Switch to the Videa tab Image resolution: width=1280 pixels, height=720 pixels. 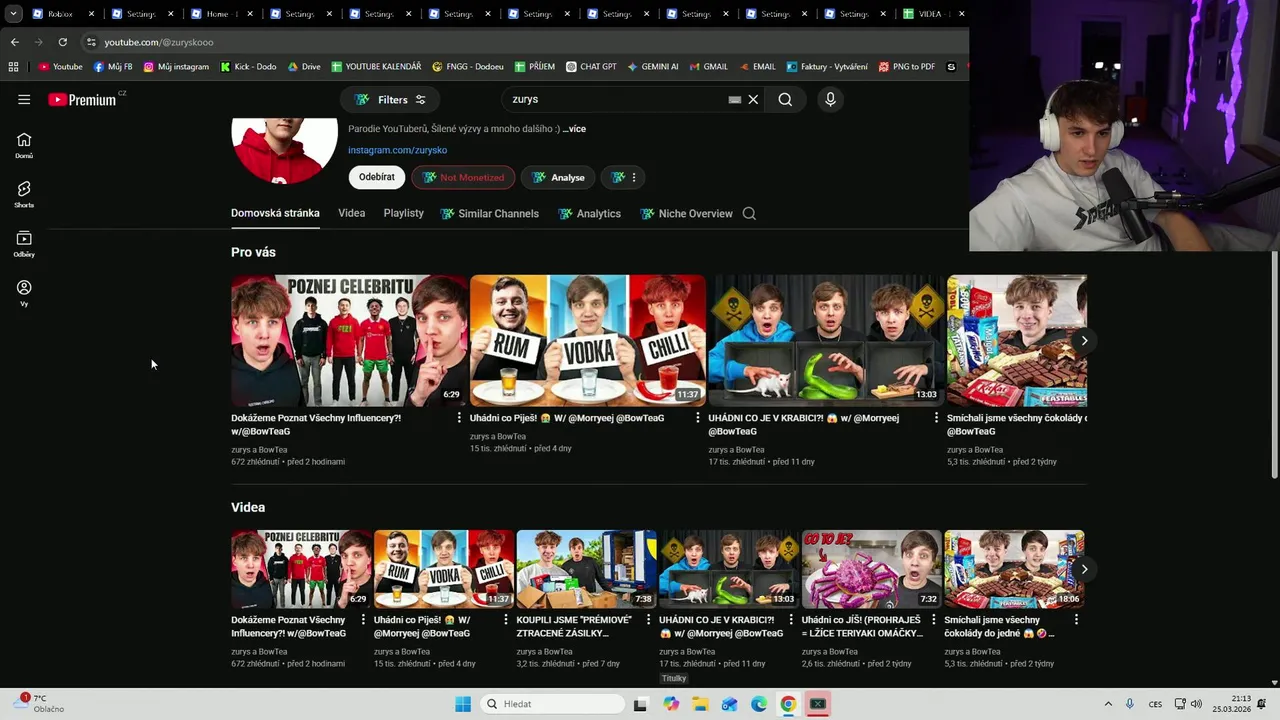click(x=351, y=213)
